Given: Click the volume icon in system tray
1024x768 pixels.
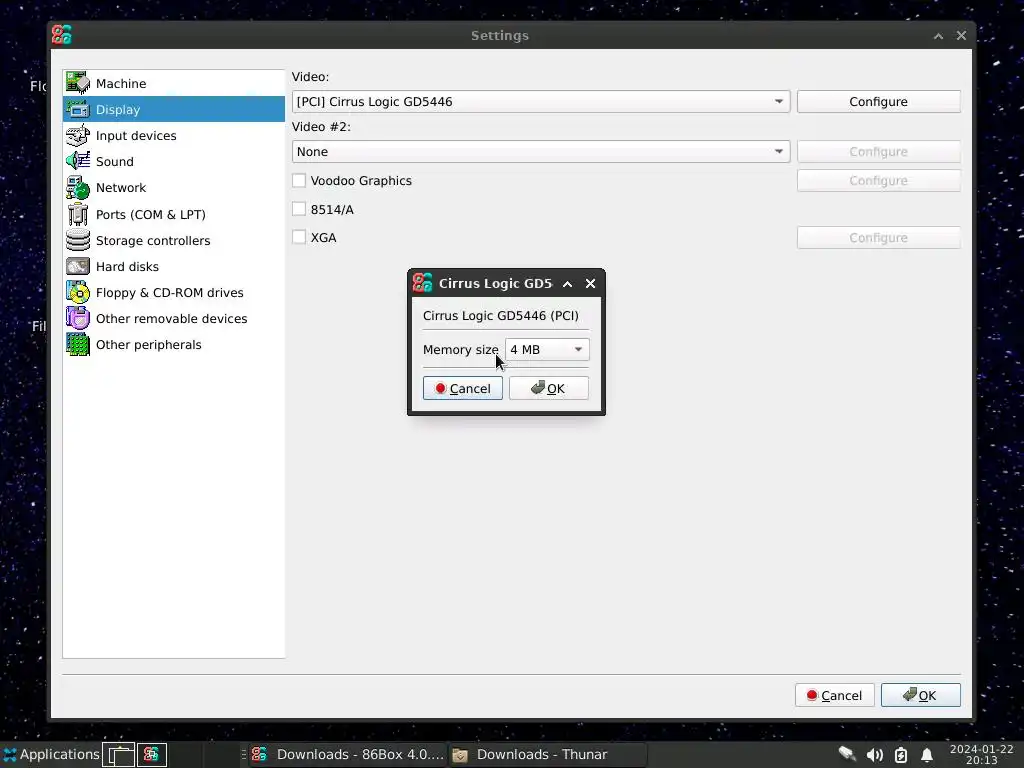Looking at the screenshot, I should coord(874,755).
